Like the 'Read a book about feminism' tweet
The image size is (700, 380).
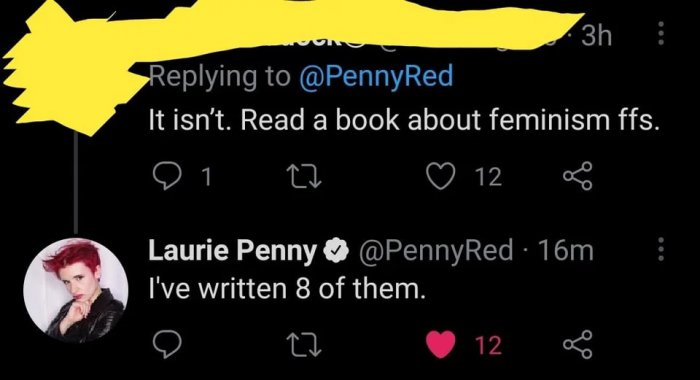coord(441,176)
